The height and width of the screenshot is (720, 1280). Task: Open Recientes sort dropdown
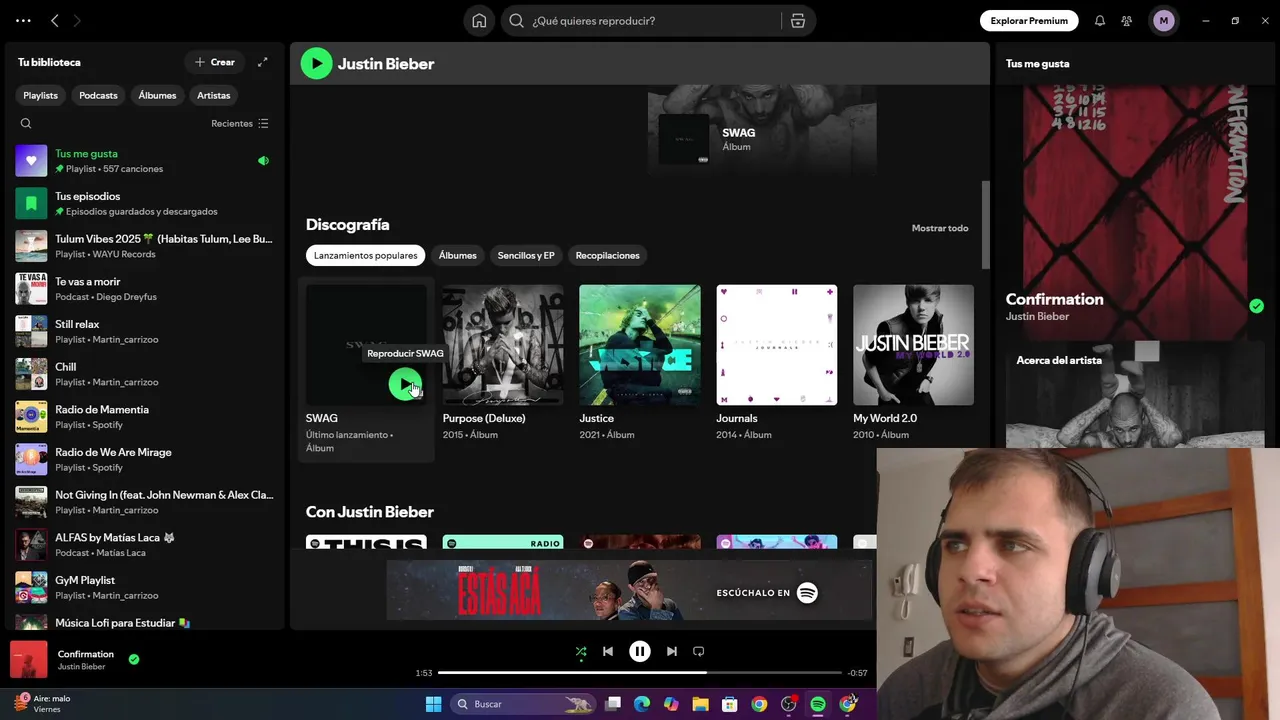tap(240, 124)
